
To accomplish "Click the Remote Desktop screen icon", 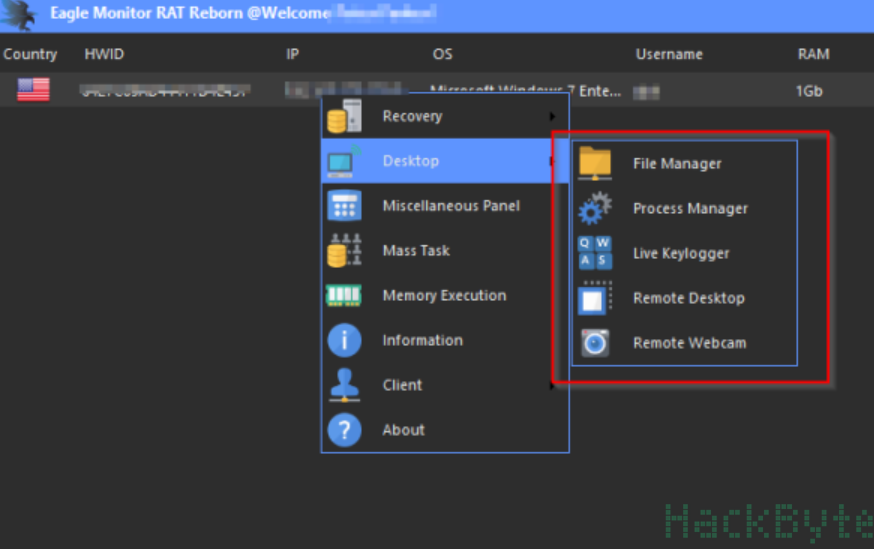I will (595, 298).
